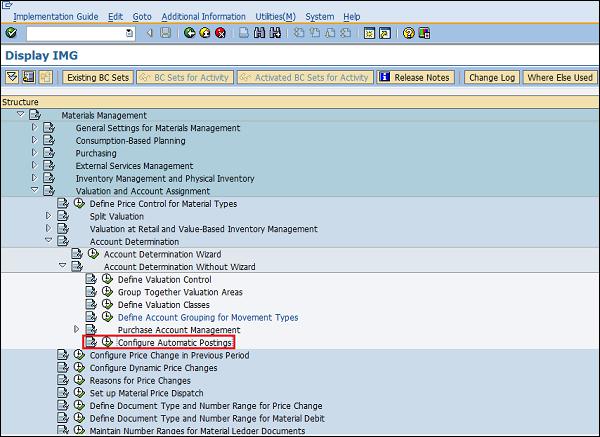
Task: Expand the Split Valuation node
Action: click(x=48, y=216)
